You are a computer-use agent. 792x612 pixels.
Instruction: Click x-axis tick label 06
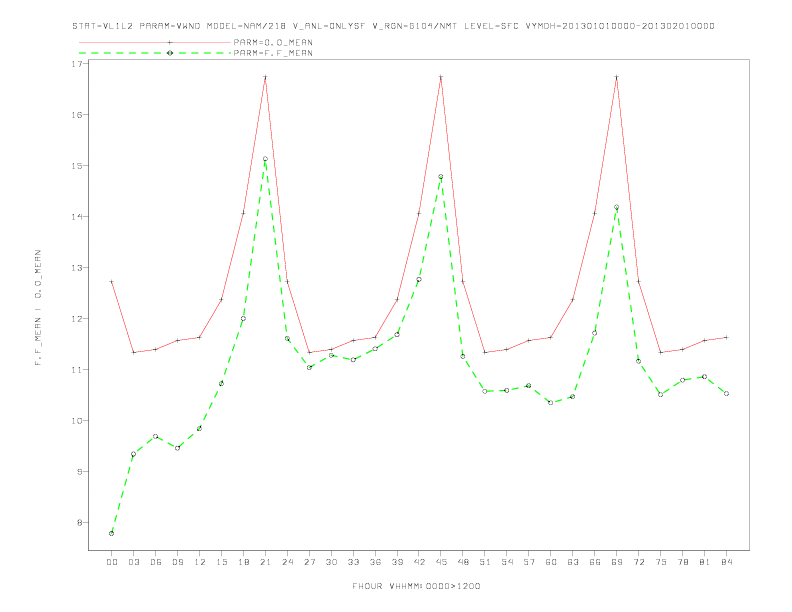point(156,562)
